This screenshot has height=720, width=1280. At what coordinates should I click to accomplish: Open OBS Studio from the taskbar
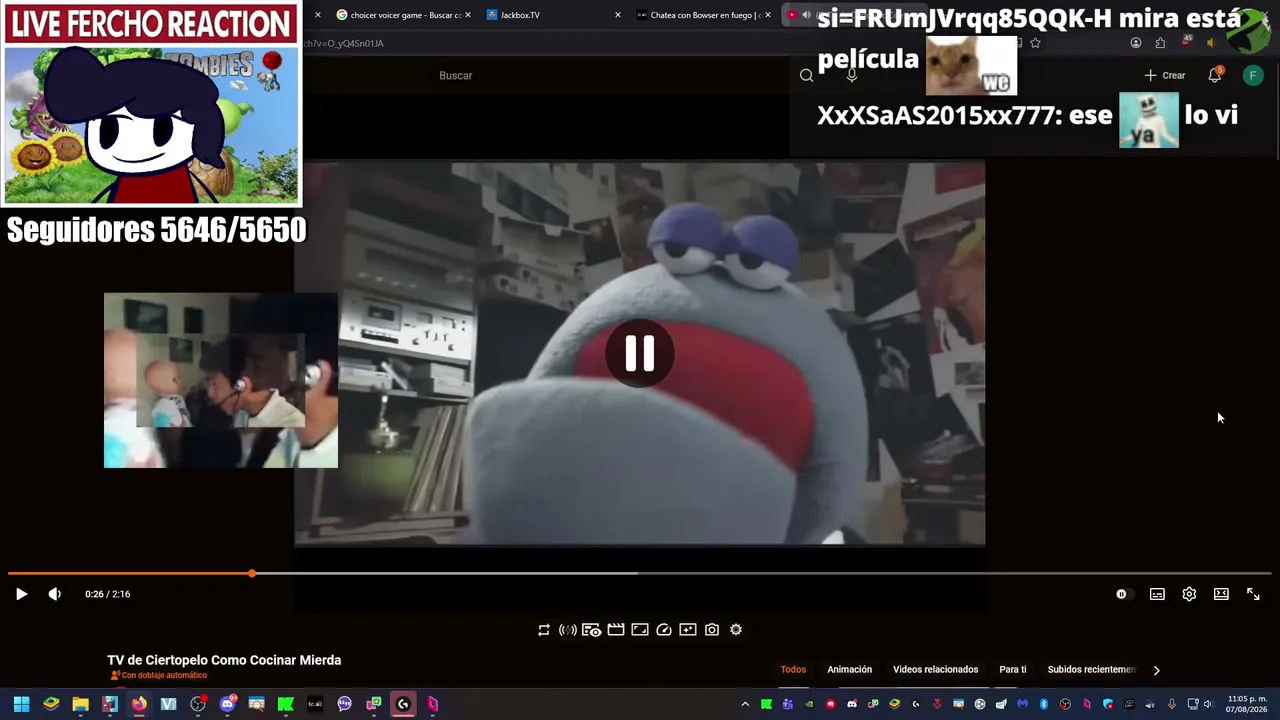click(198, 704)
